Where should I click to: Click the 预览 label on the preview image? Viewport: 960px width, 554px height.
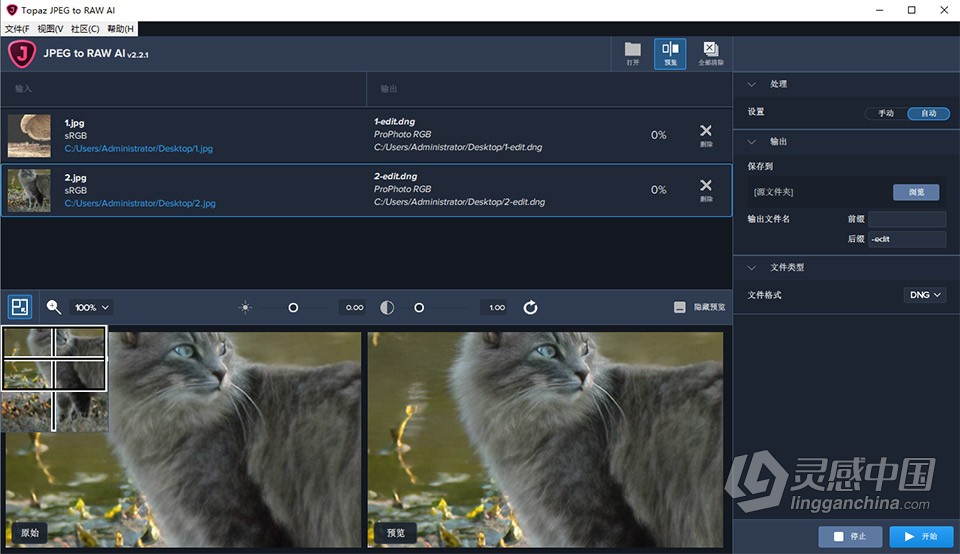pos(396,533)
